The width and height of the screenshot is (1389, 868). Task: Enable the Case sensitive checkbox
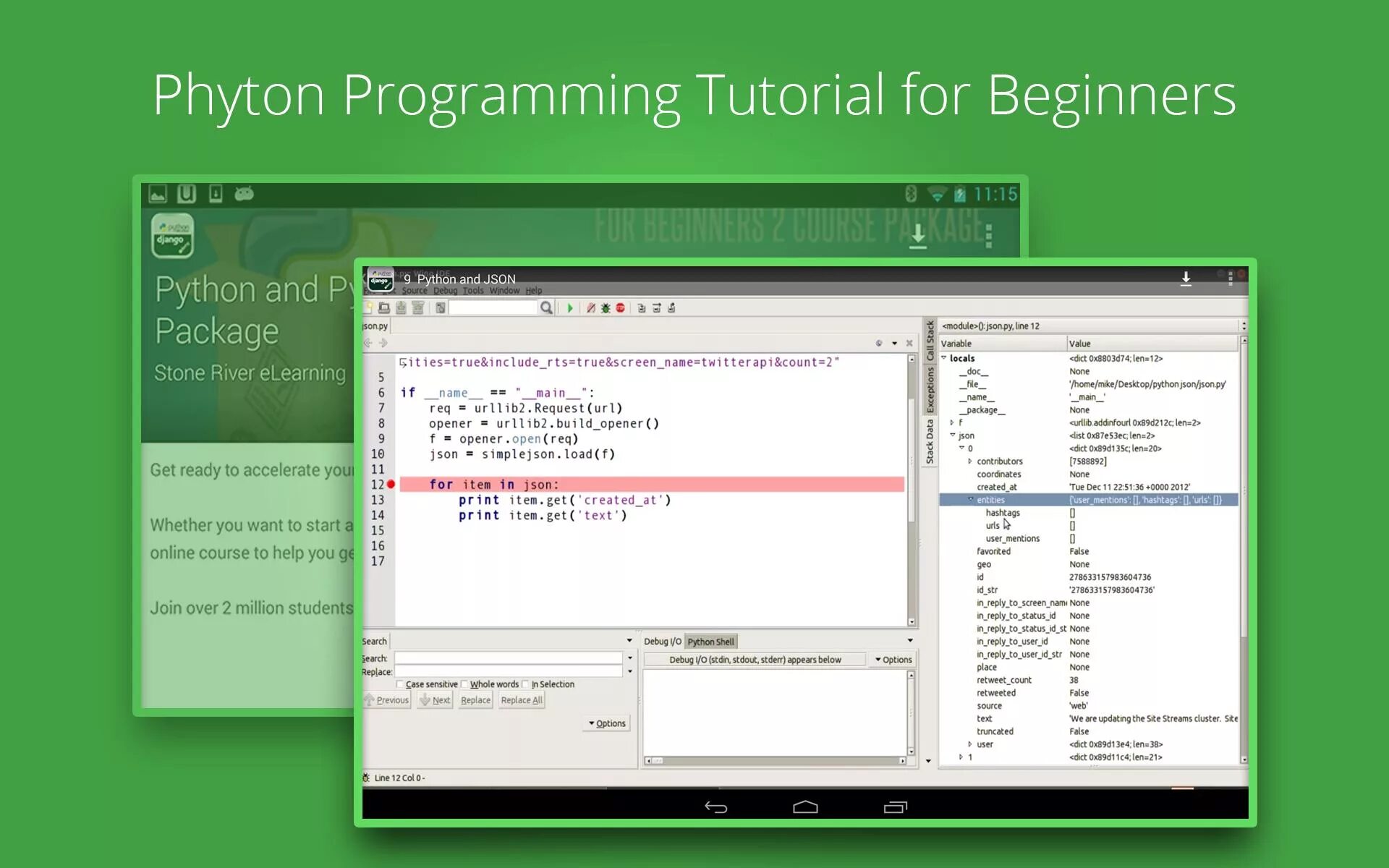tap(400, 684)
